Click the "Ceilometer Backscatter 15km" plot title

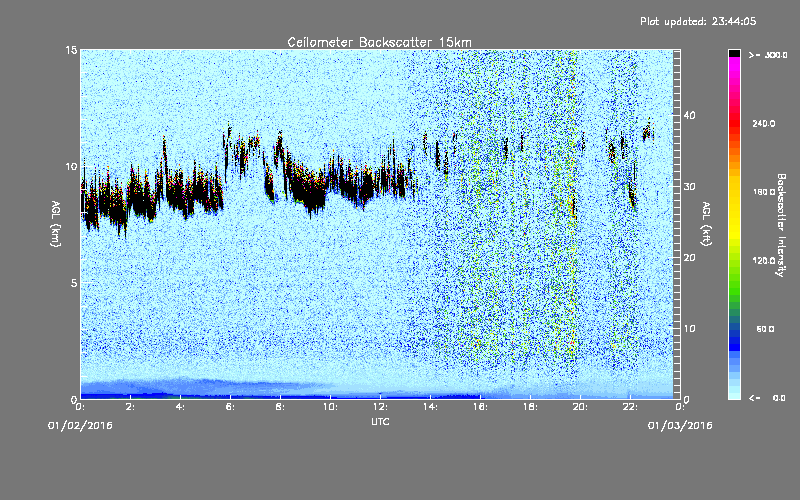(x=379, y=42)
